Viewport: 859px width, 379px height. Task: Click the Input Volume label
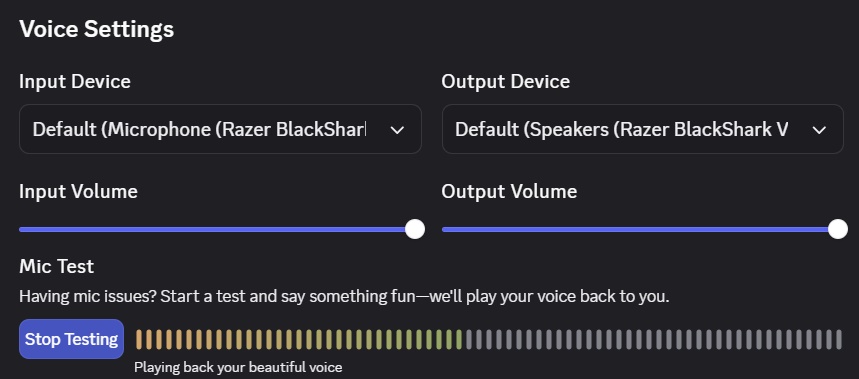tap(78, 192)
